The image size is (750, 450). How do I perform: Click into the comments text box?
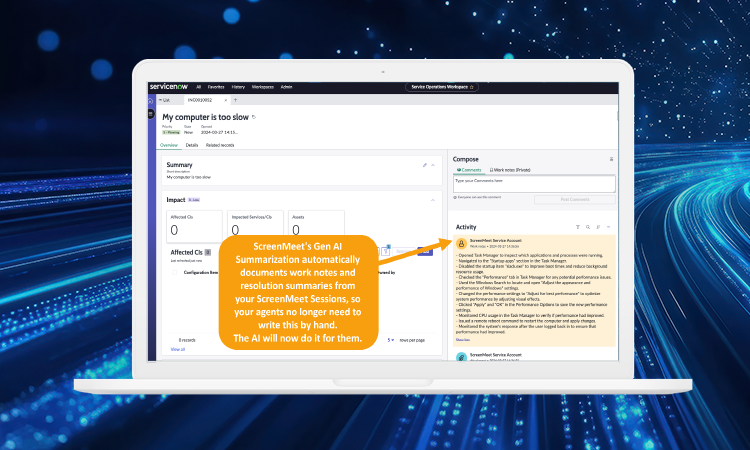tap(534, 184)
